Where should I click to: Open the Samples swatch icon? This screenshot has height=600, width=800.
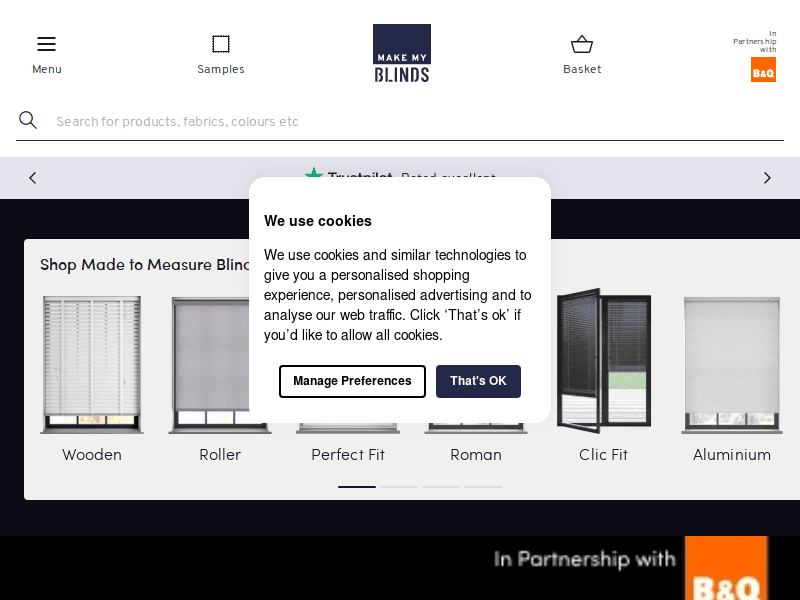click(221, 44)
